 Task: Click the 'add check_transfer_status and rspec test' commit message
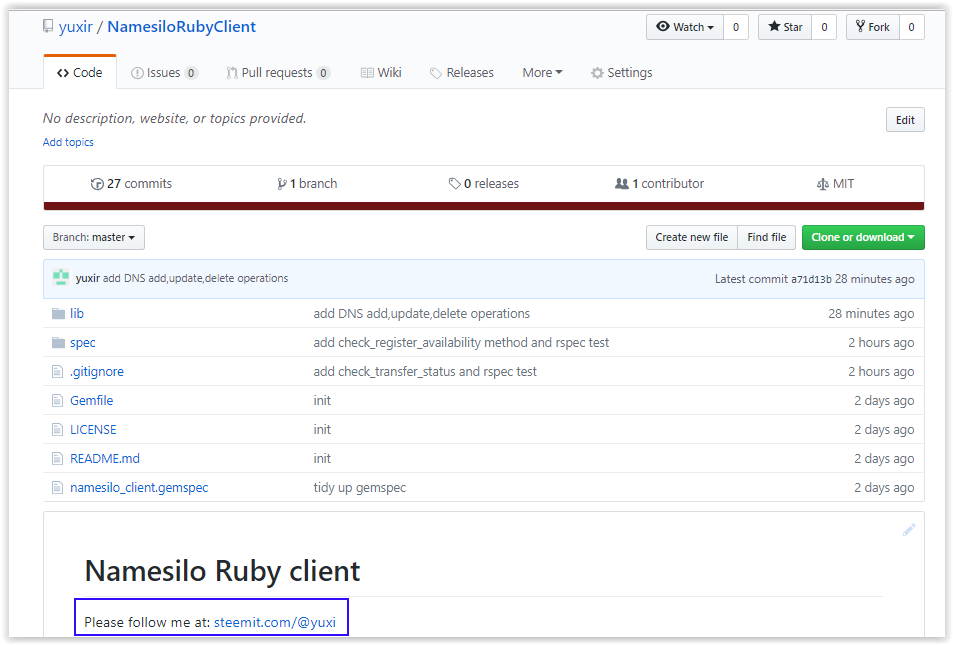[425, 371]
